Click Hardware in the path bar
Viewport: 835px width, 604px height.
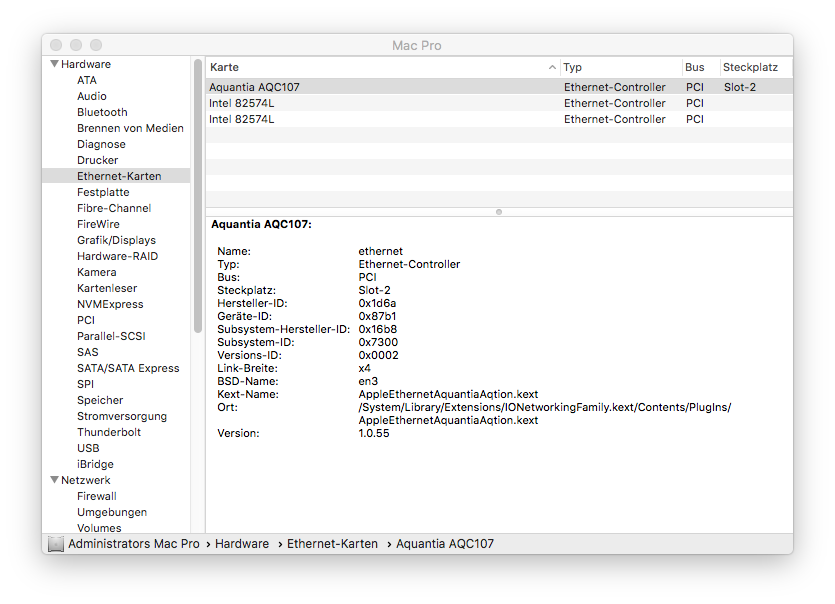tap(242, 544)
